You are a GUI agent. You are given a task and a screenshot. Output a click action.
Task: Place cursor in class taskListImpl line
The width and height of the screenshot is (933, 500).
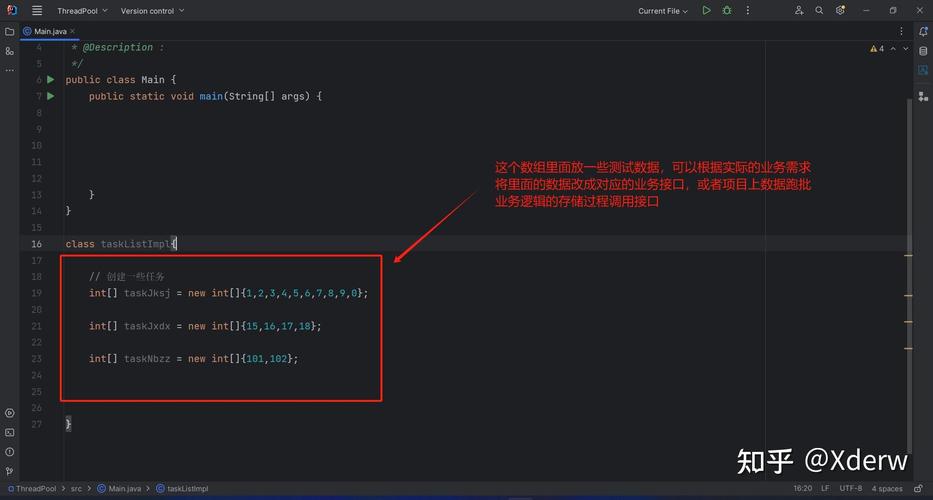(121, 243)
